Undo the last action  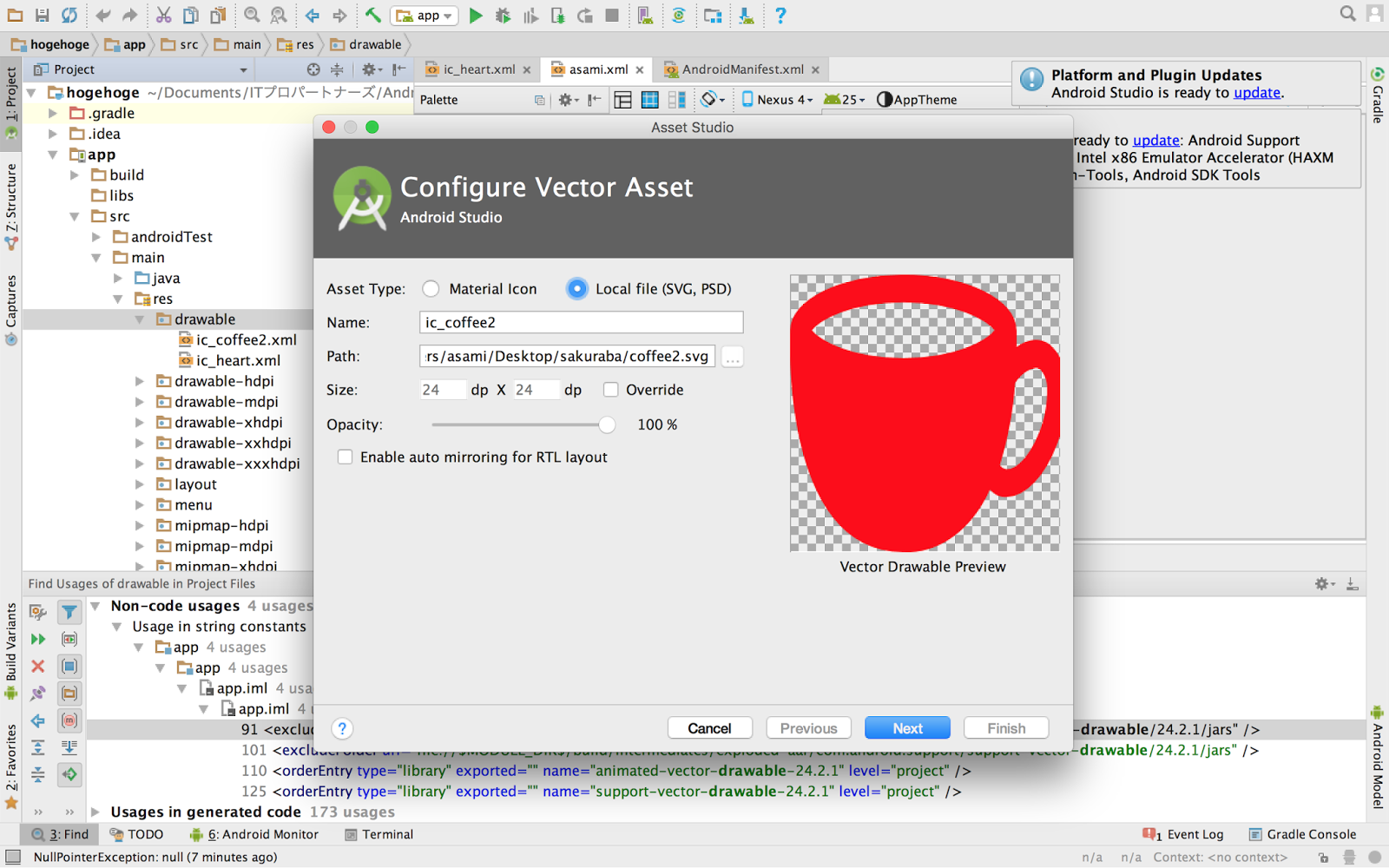tap(102, 15)
